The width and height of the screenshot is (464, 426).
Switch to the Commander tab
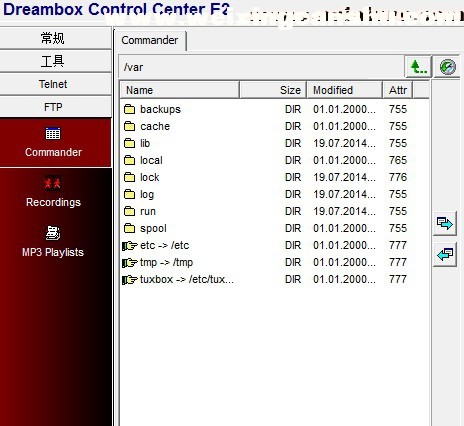150,40
